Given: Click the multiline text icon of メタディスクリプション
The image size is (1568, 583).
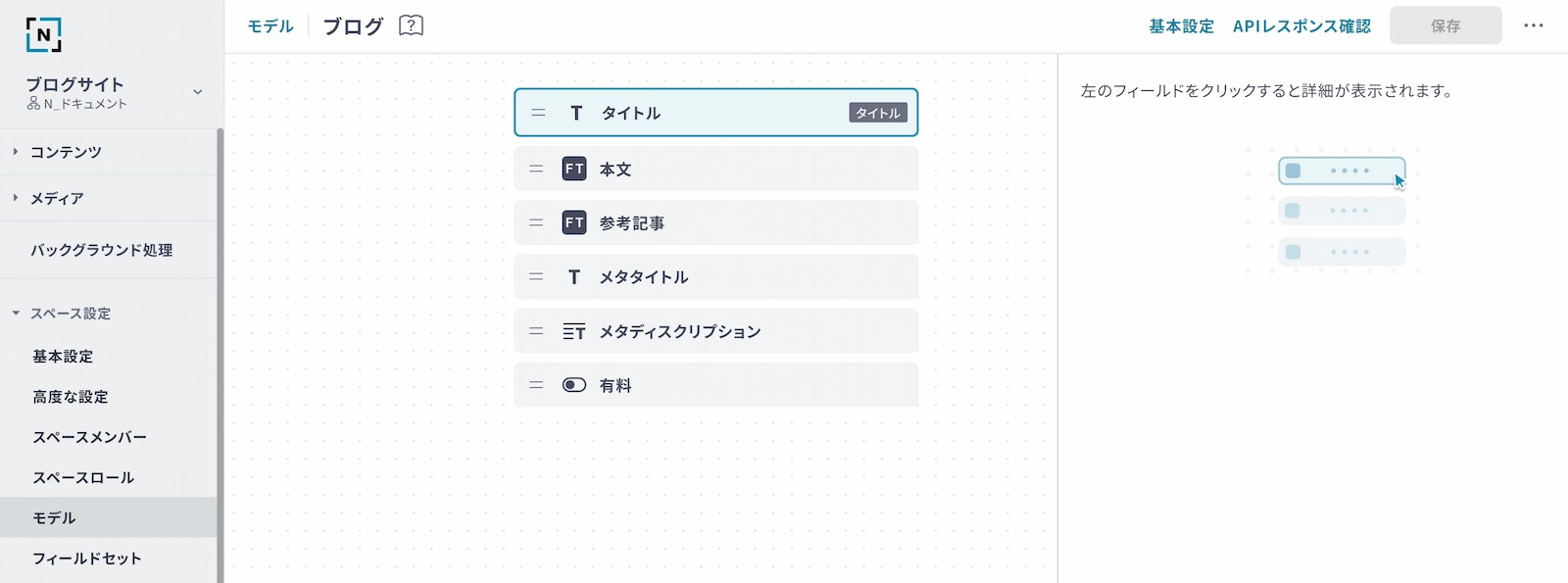Looking at the screenshot, I should [574, 331].
